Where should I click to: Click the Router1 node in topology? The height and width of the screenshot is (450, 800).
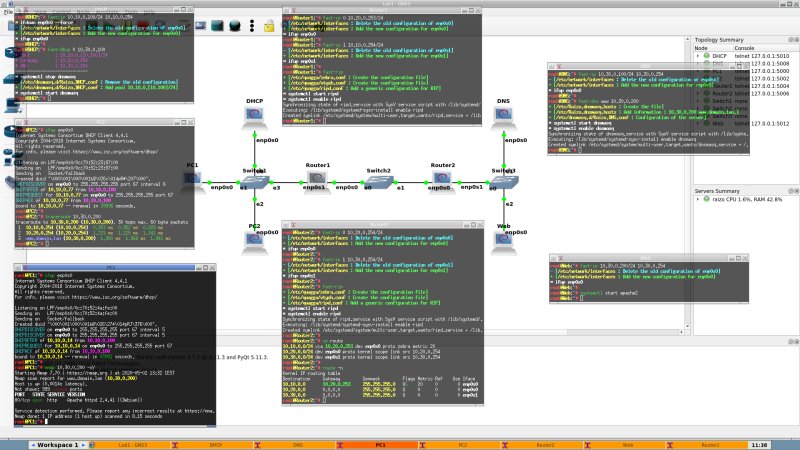pos(318,180)
